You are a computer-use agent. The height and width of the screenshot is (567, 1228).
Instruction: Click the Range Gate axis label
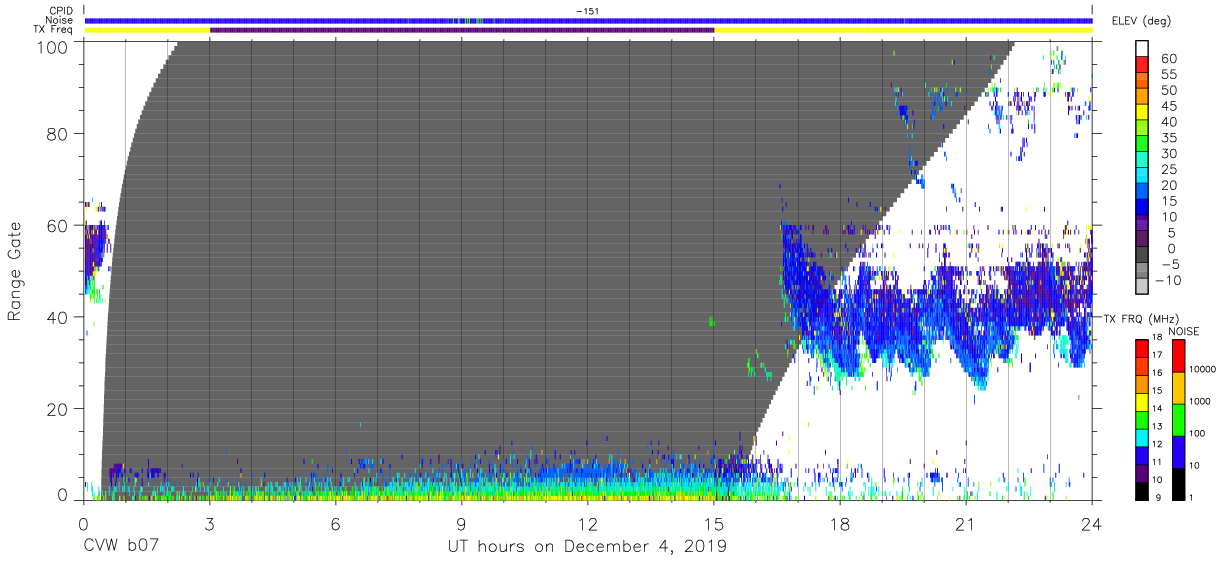pyautogui.click(x=15, y=271)
